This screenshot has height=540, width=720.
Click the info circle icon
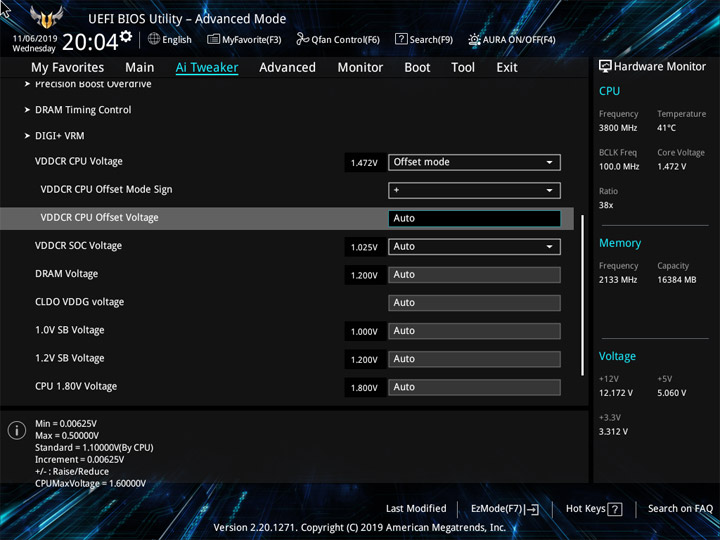[17, 430]
